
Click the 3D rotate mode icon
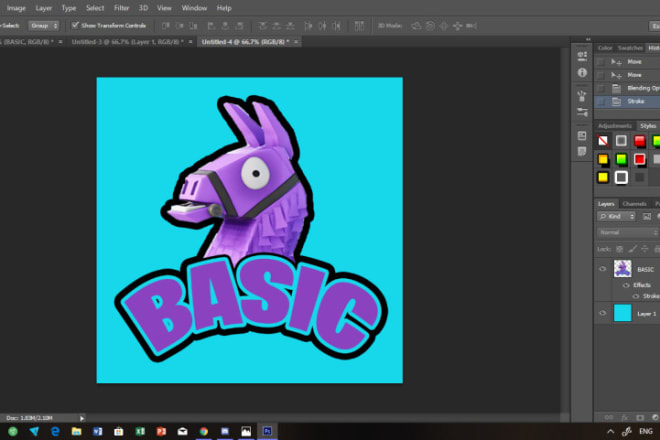pyautogui.click(x=416, y=26)
